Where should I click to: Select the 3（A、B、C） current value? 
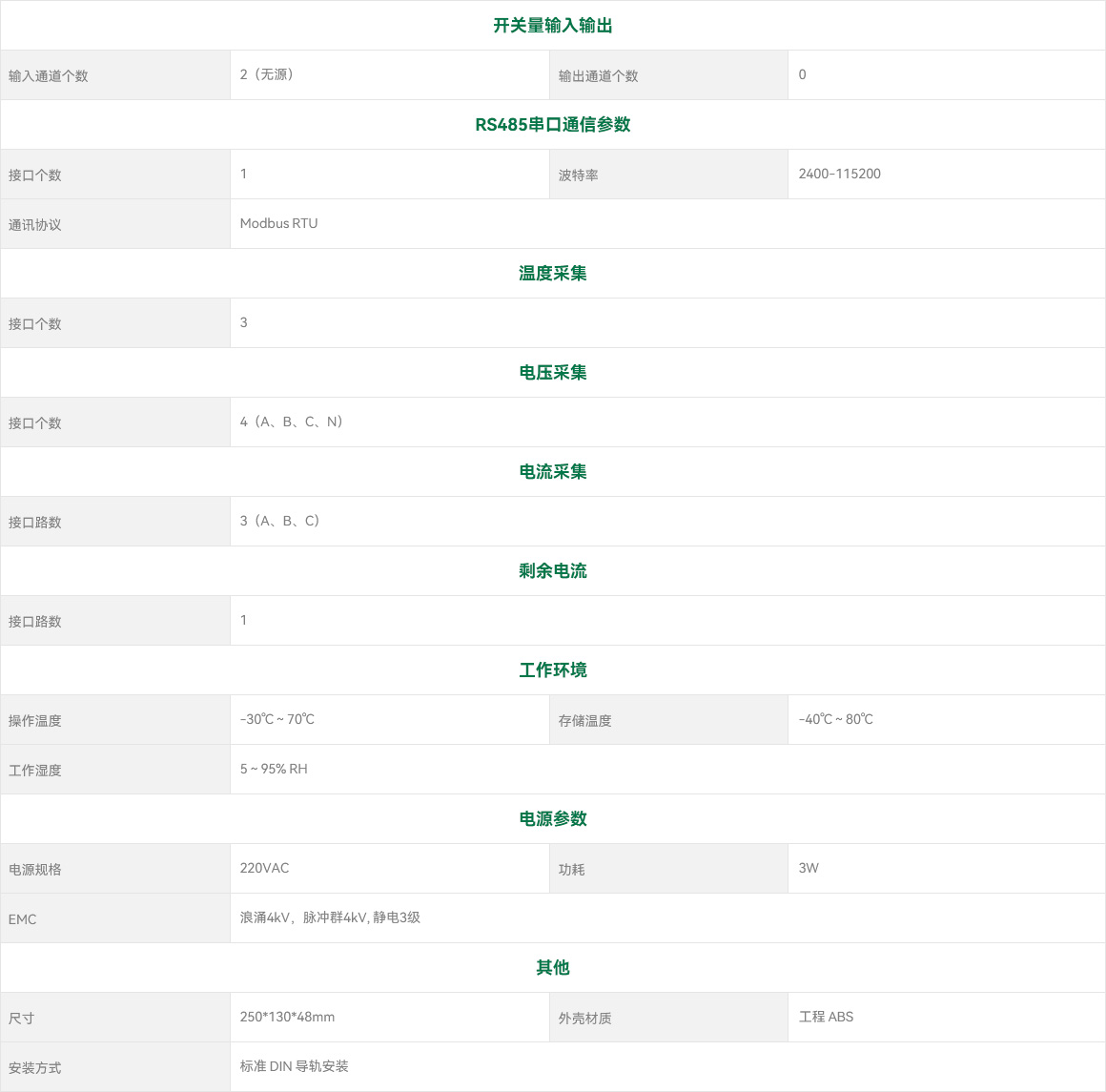pyautogui.click(x=280, y=521)
